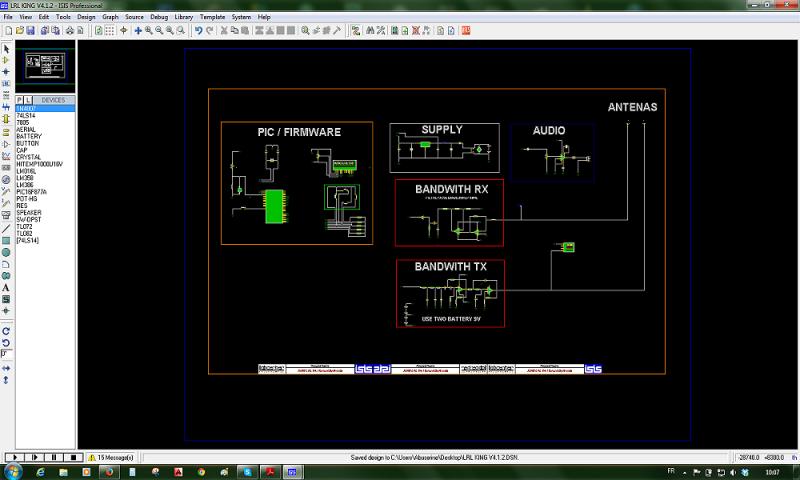Screen dimensions: 800x480
Task: Click the blue Center at cursor icon
Action: click(x=138, y=31)
